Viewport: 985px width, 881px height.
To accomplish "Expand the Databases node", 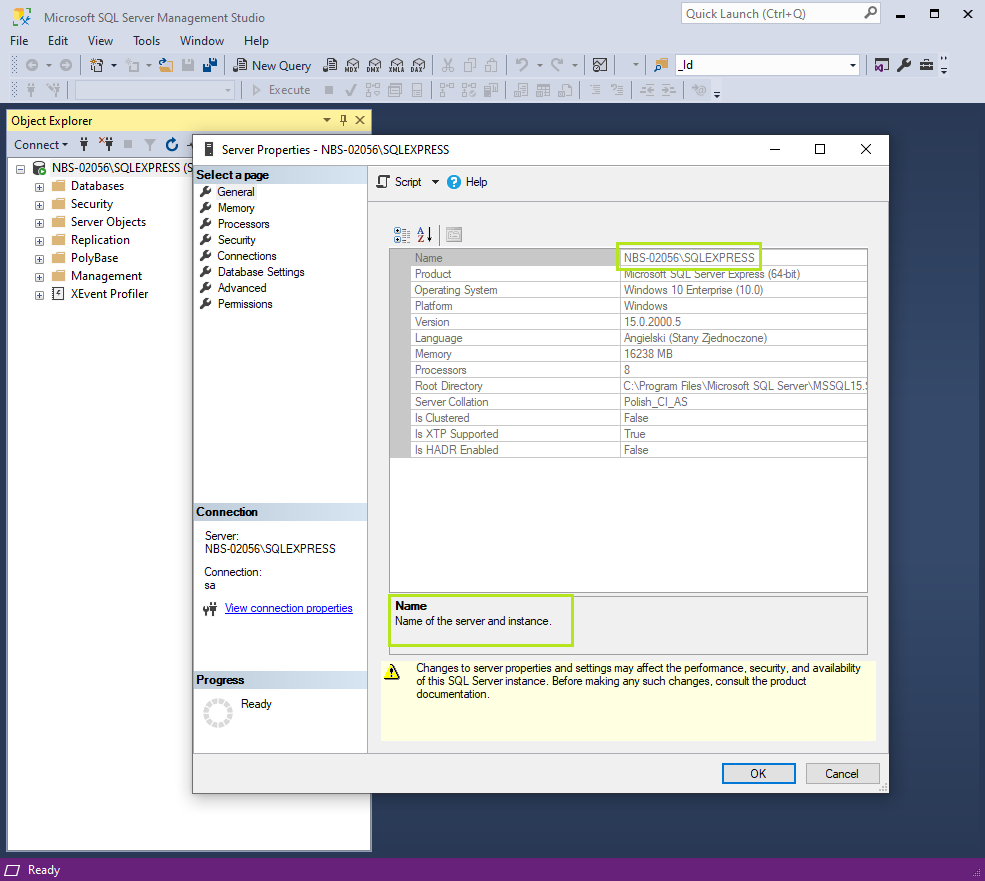I will 38,185.
